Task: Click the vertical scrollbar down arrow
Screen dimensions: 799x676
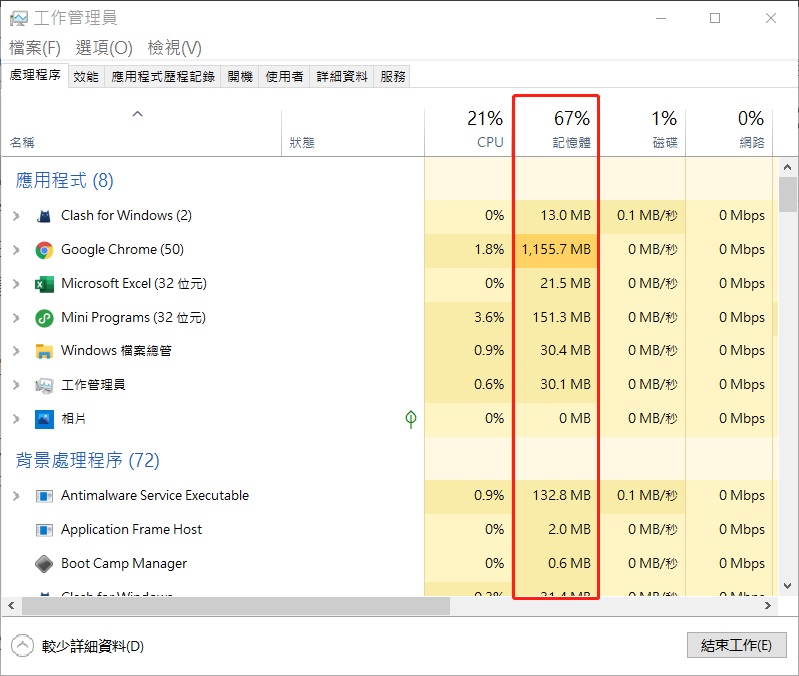Action: [x=787, y=586]
